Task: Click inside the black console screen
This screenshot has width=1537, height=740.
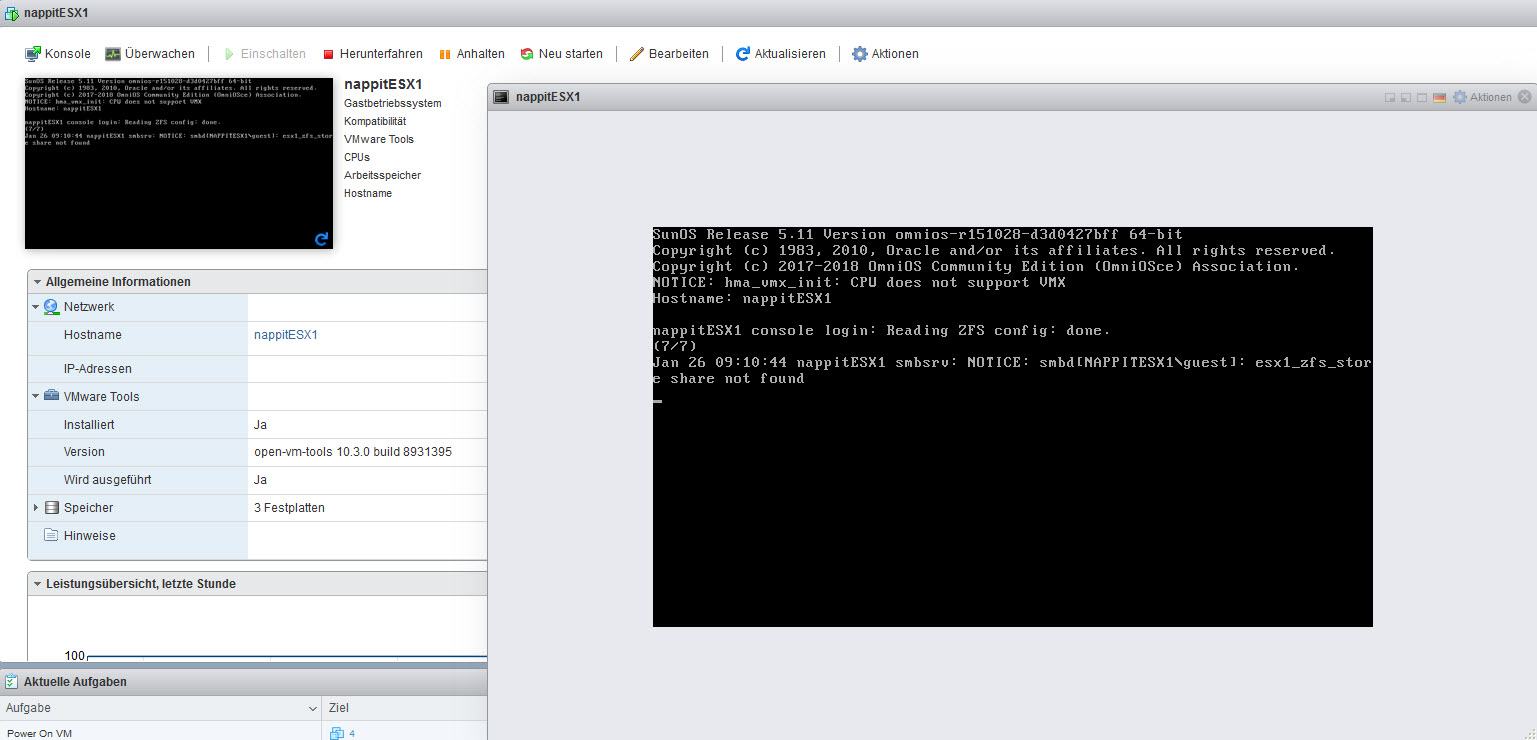Action: [x=1012, y=427]
